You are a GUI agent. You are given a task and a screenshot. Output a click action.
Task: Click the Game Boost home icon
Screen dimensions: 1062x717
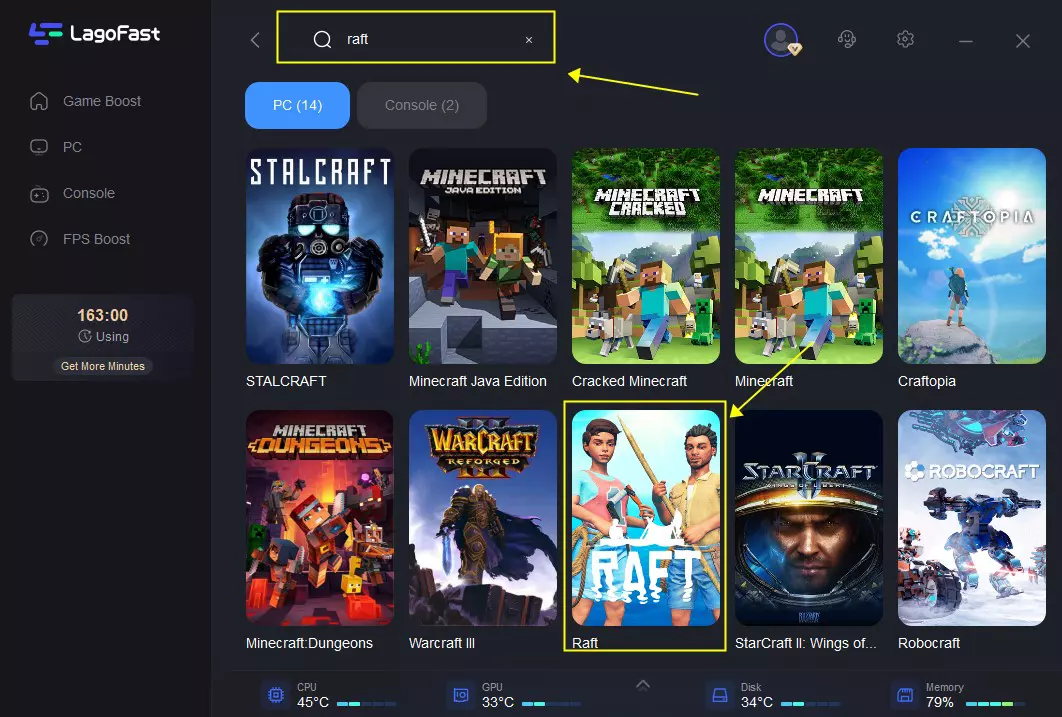coord(39,101)
